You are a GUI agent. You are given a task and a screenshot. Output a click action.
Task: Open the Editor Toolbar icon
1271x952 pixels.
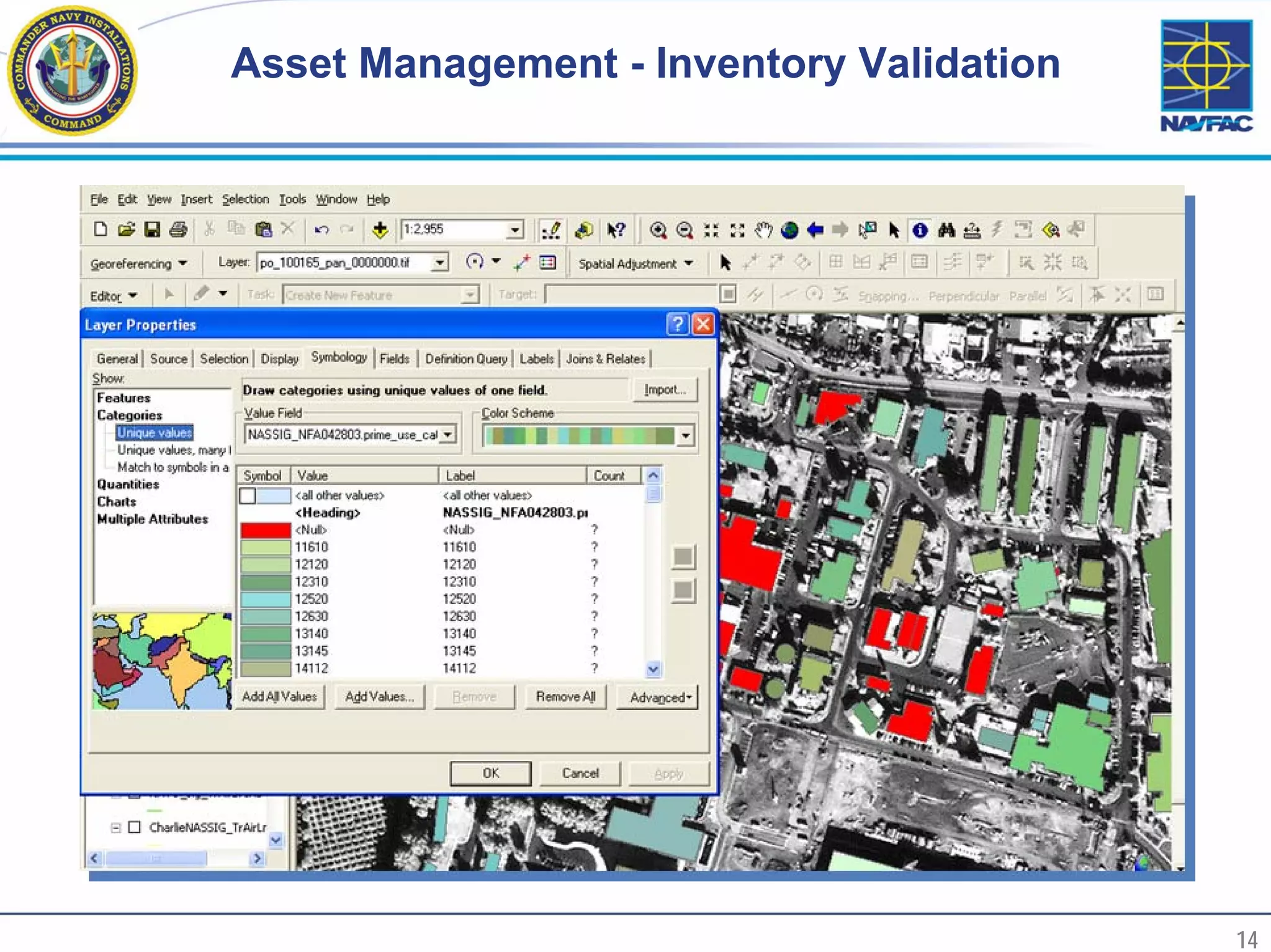pos(550,230)
